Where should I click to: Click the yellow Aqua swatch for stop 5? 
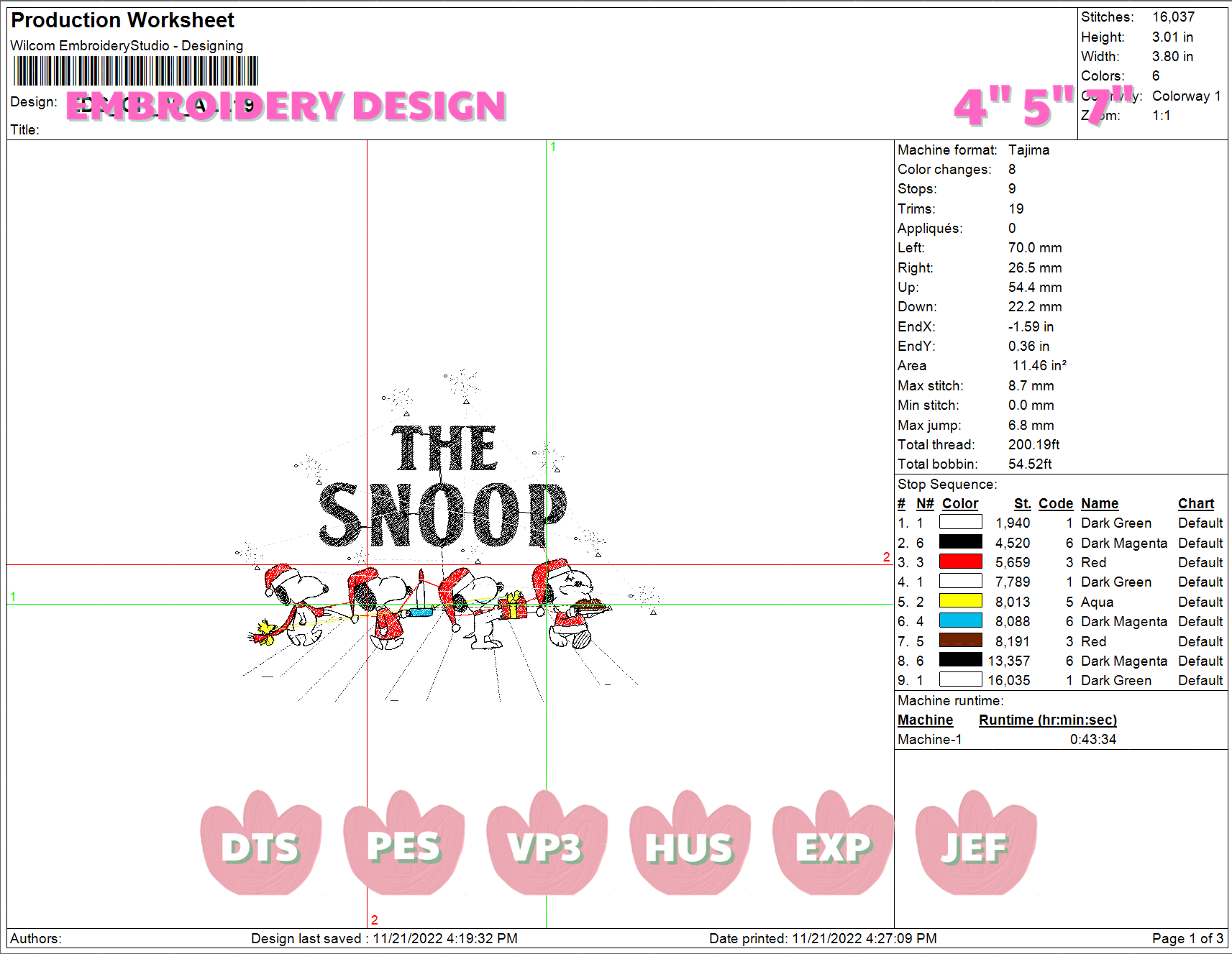coord(960,600)
